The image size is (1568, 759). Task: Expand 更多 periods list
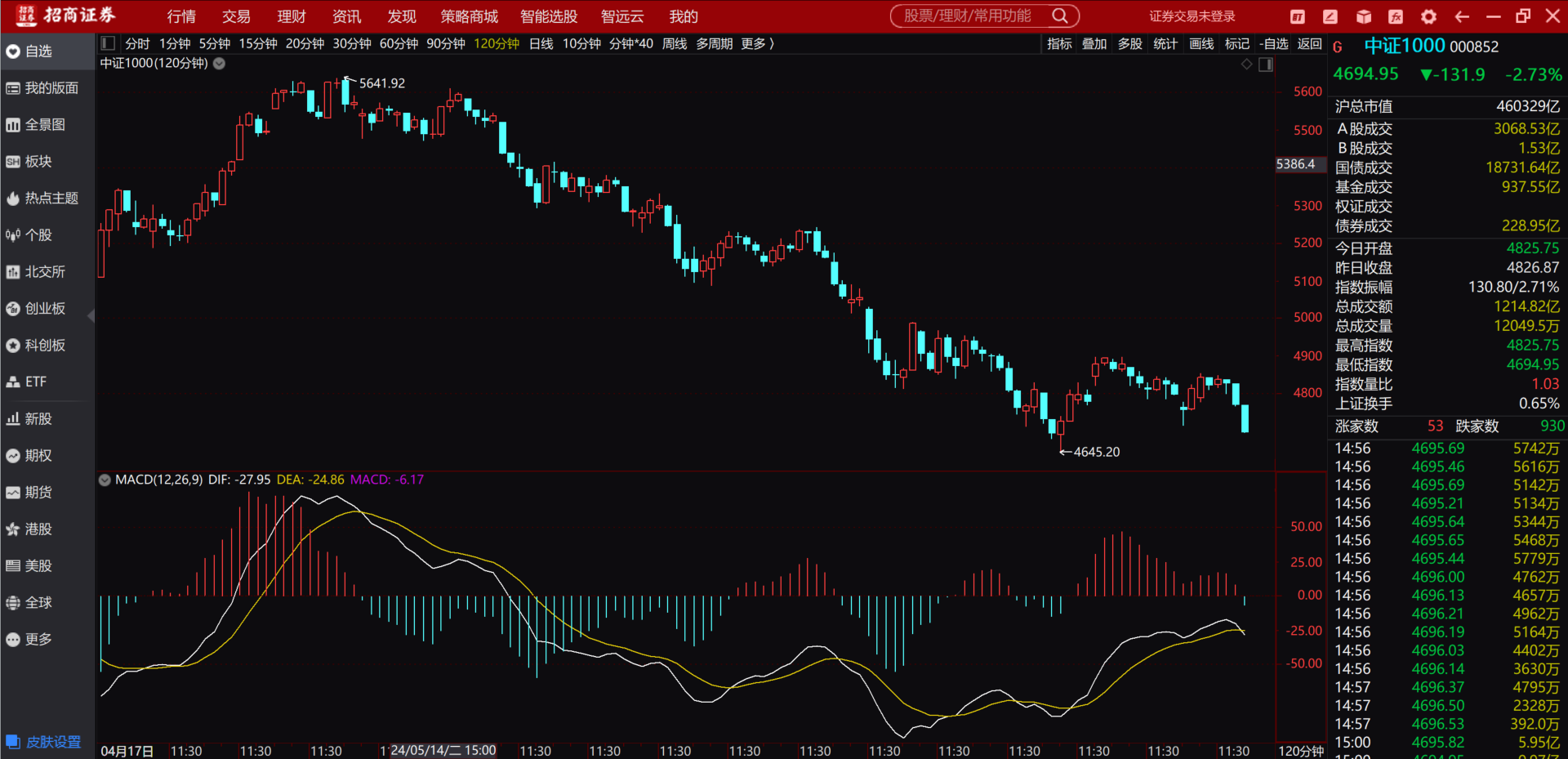pyautogui.click(x=757, y=43)
